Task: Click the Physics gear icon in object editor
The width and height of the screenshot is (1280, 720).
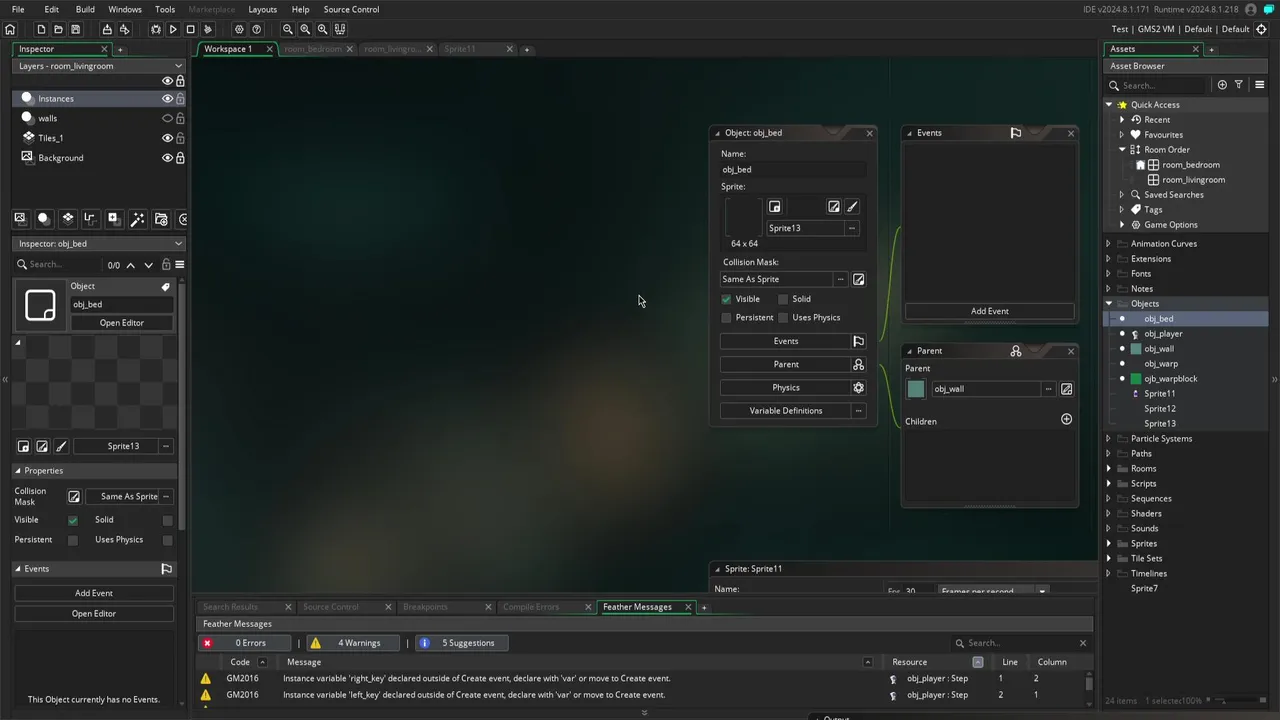Action: click(x=858, y=387)
